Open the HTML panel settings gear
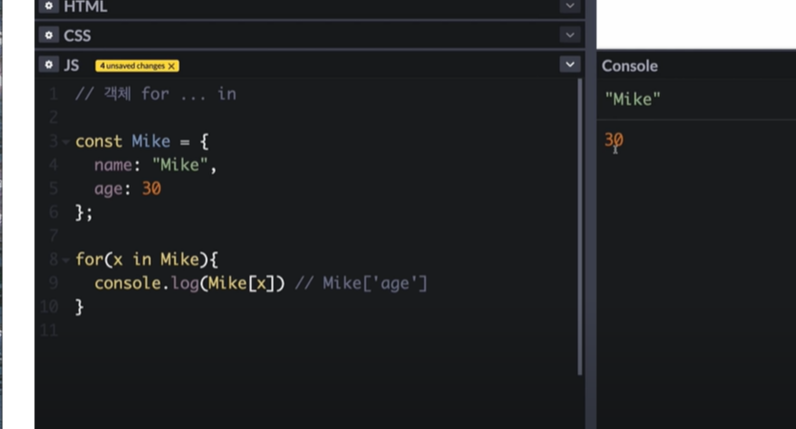The height and width of the screenshot is (429, 796). (49, 6)
